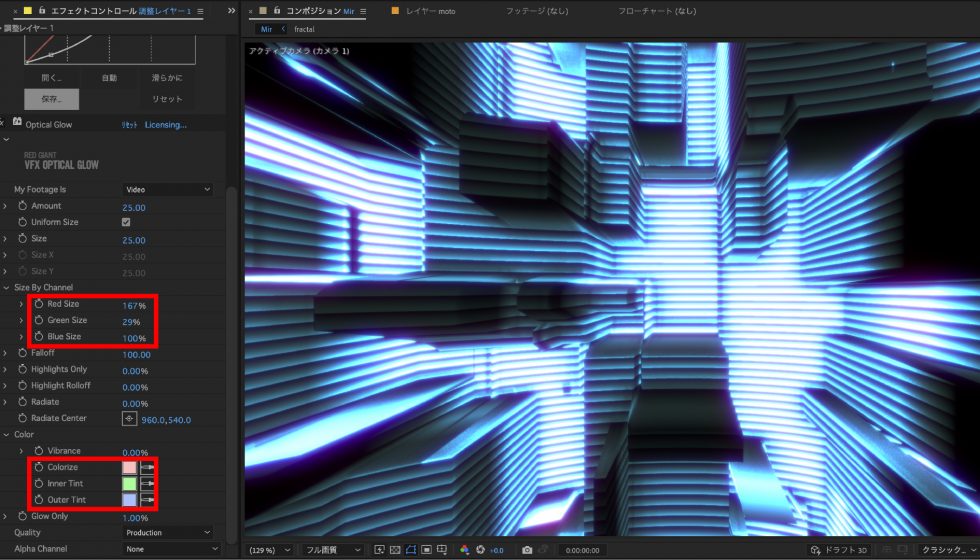Toggle the Draft 3D button
980x560 pixels.
[x=837, y=551]
